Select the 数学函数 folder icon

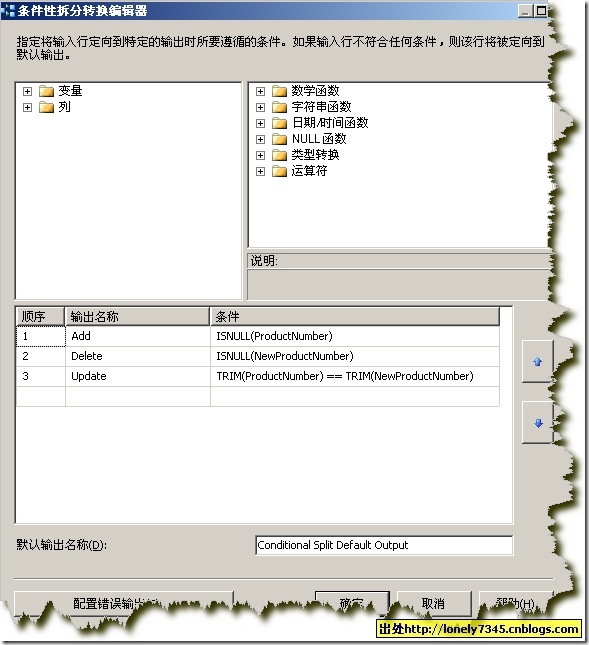click(x=279, y=91)
